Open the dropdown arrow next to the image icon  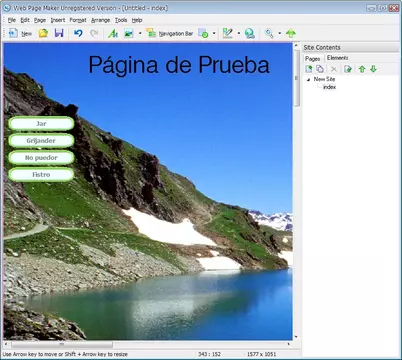click(x=140, y=33)
